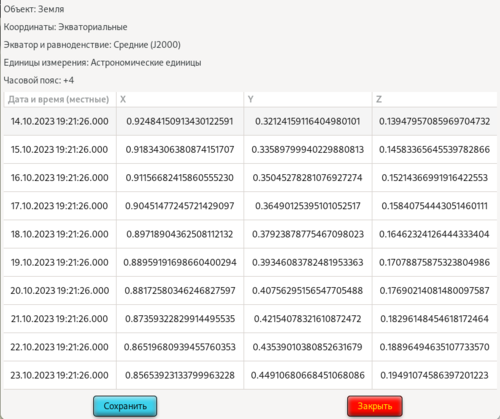Select X value 0.92484150913430122591
This screenshot has width=500, height=419.
(180, 121)
